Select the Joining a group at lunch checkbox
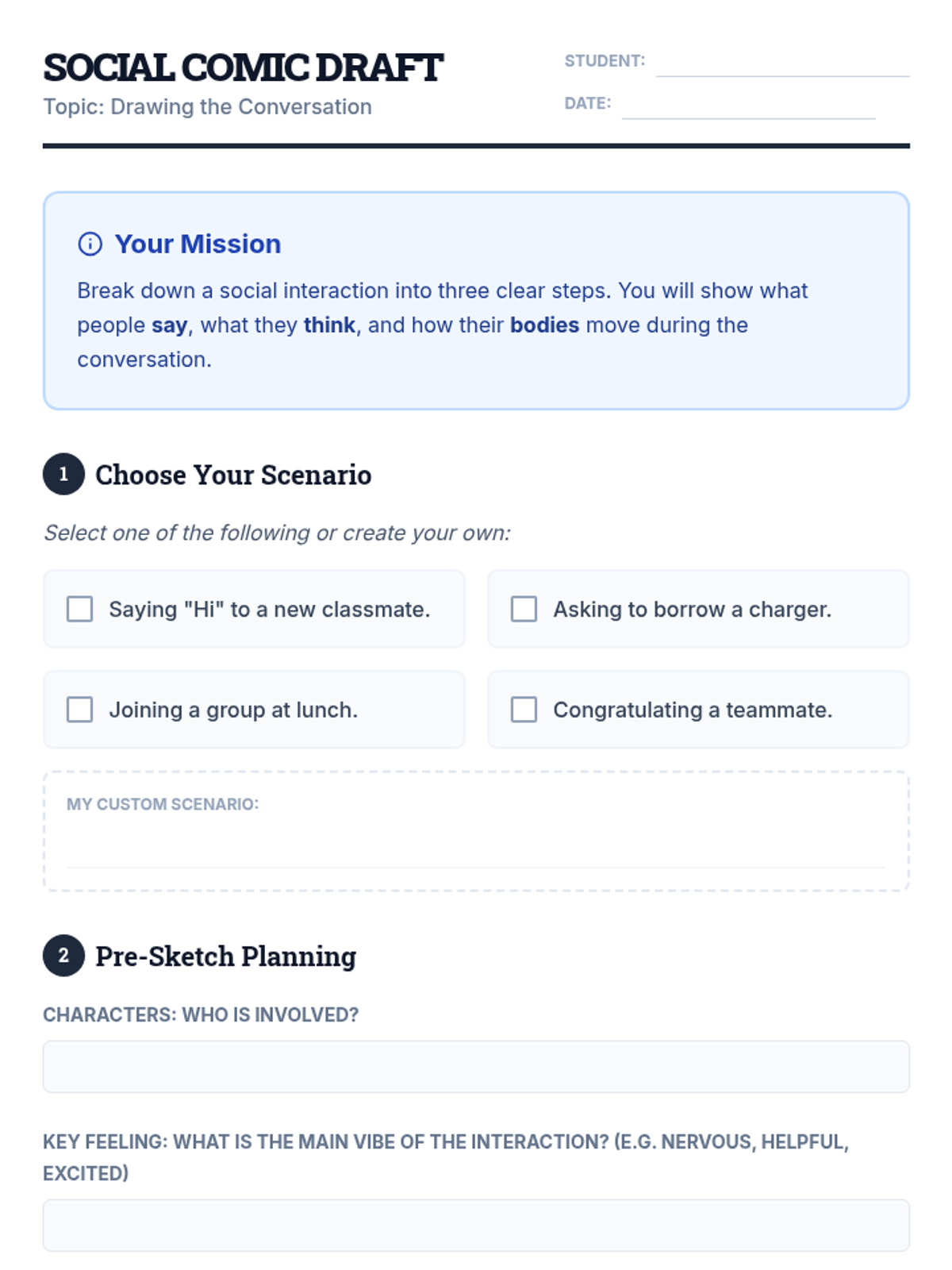Screen dimensions: 952x1270 click(79, 709)
